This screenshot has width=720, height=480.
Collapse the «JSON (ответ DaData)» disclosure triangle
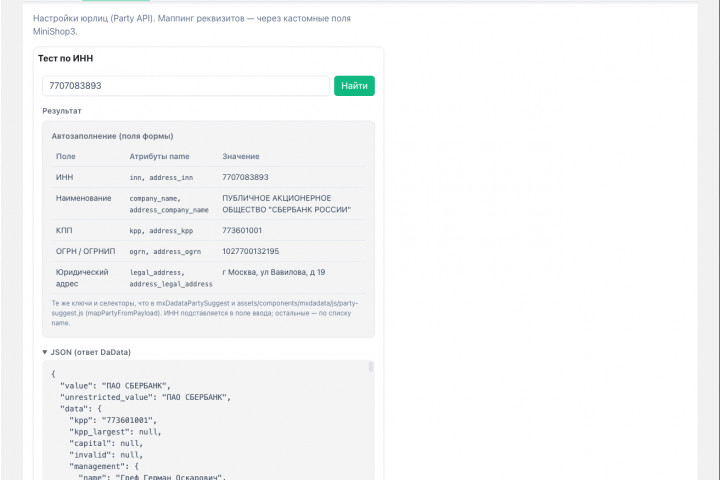pos(45,352)
